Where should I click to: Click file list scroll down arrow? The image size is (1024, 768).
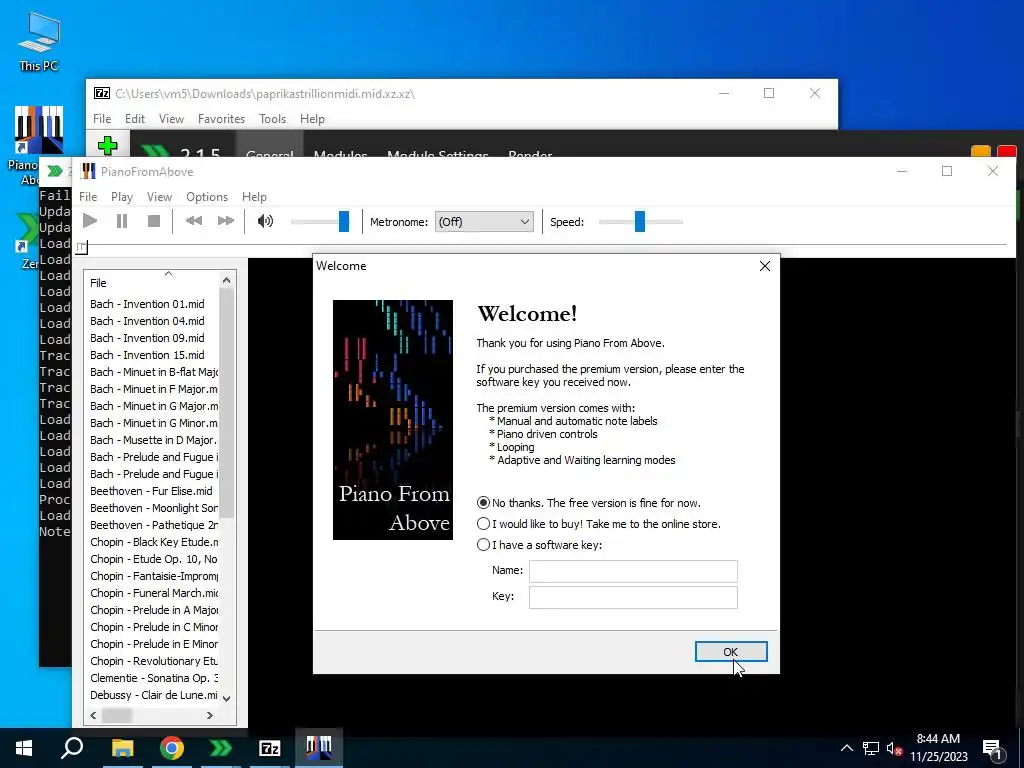click(227, 698)
